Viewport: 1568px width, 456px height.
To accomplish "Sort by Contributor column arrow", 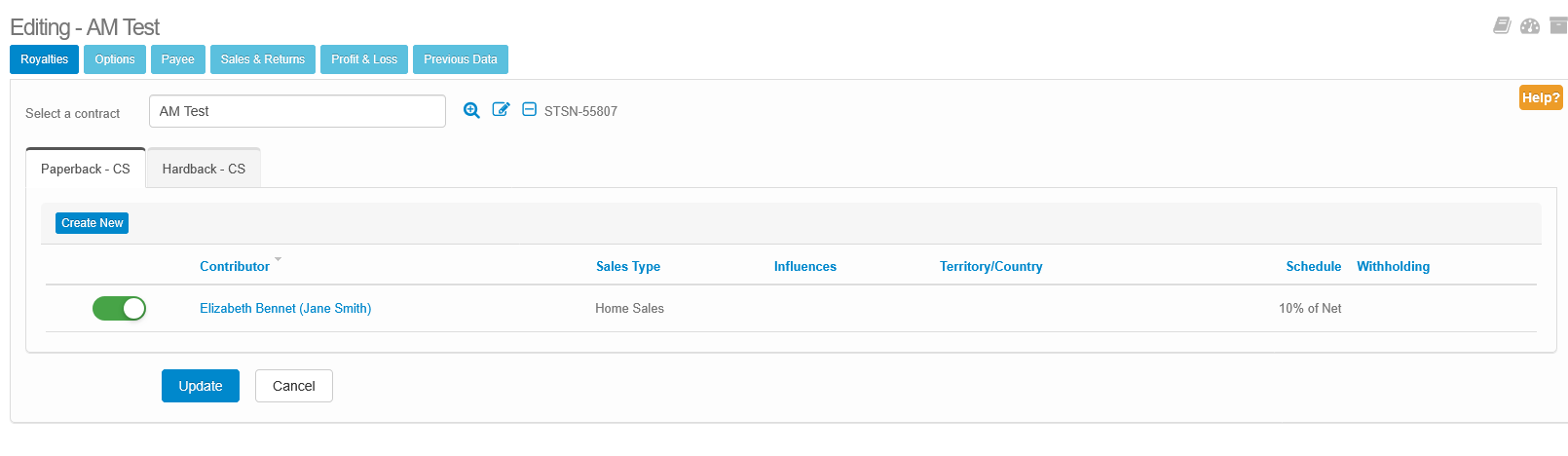I will pos(278,259).
